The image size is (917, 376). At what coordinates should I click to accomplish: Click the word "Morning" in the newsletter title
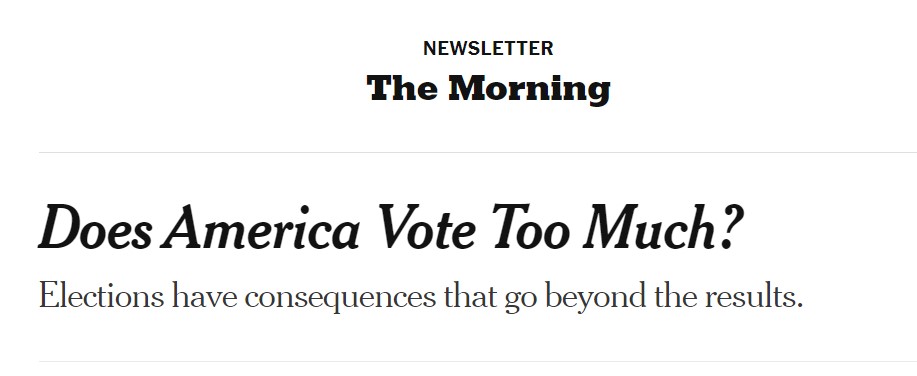tap(529, 89)
